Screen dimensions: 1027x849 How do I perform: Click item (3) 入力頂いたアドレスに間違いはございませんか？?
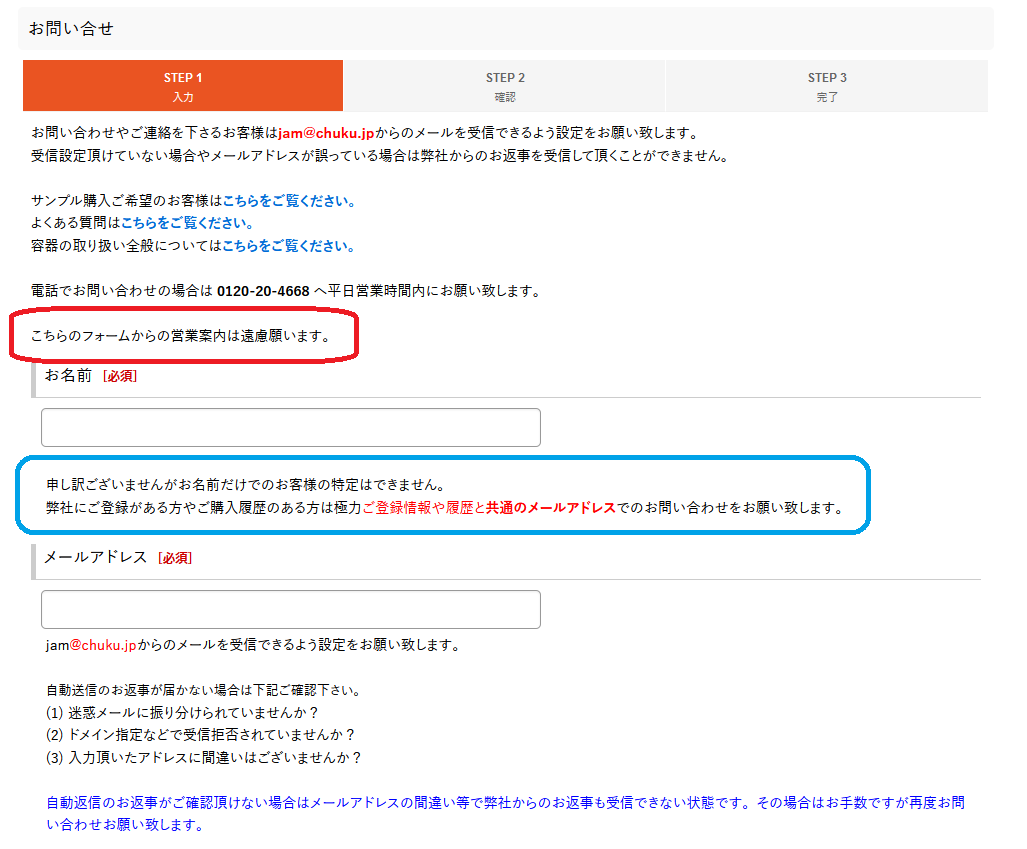[204, 758]
